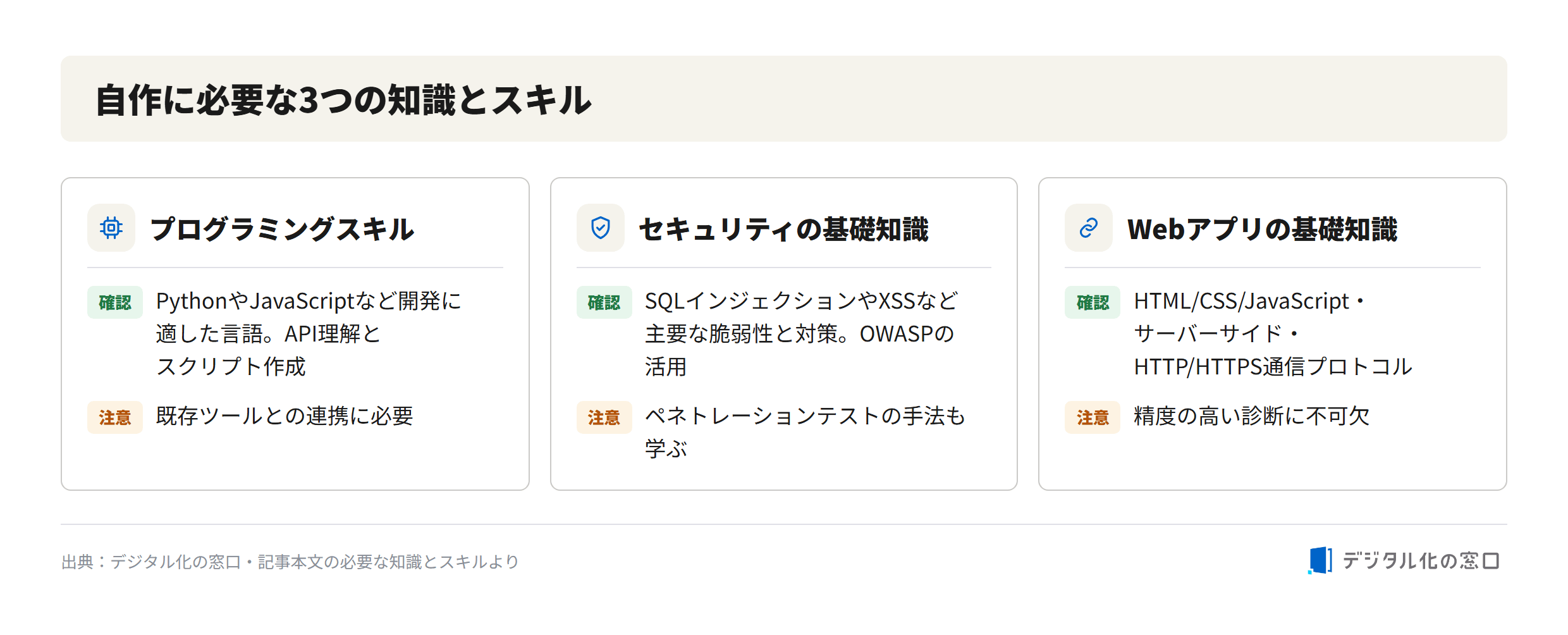Click the orange 注意 badge in programming card
1568x635 pixels.
click(x=115, y=417)
